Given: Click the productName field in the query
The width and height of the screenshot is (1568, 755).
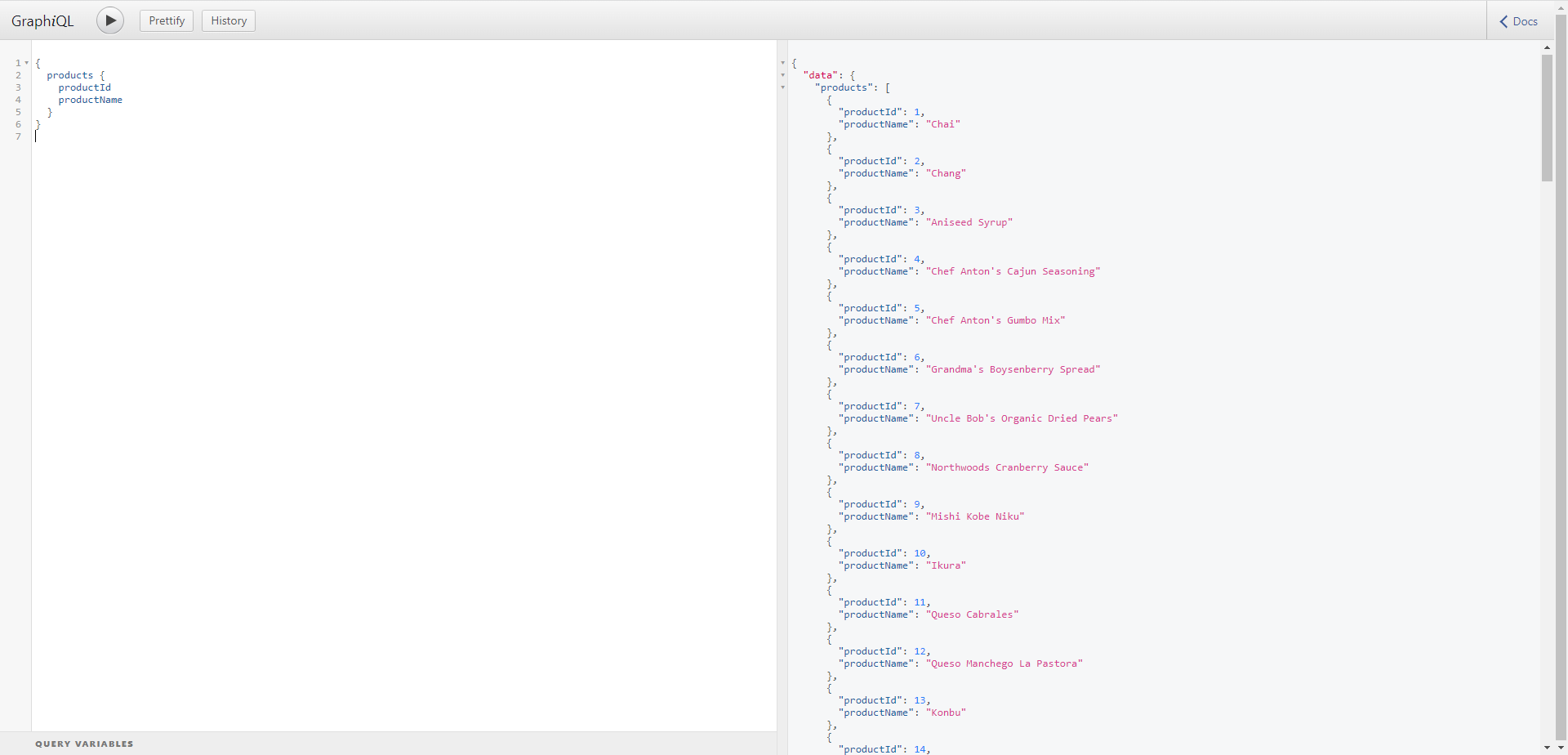Looking at the screenshot, I should 90,100.
